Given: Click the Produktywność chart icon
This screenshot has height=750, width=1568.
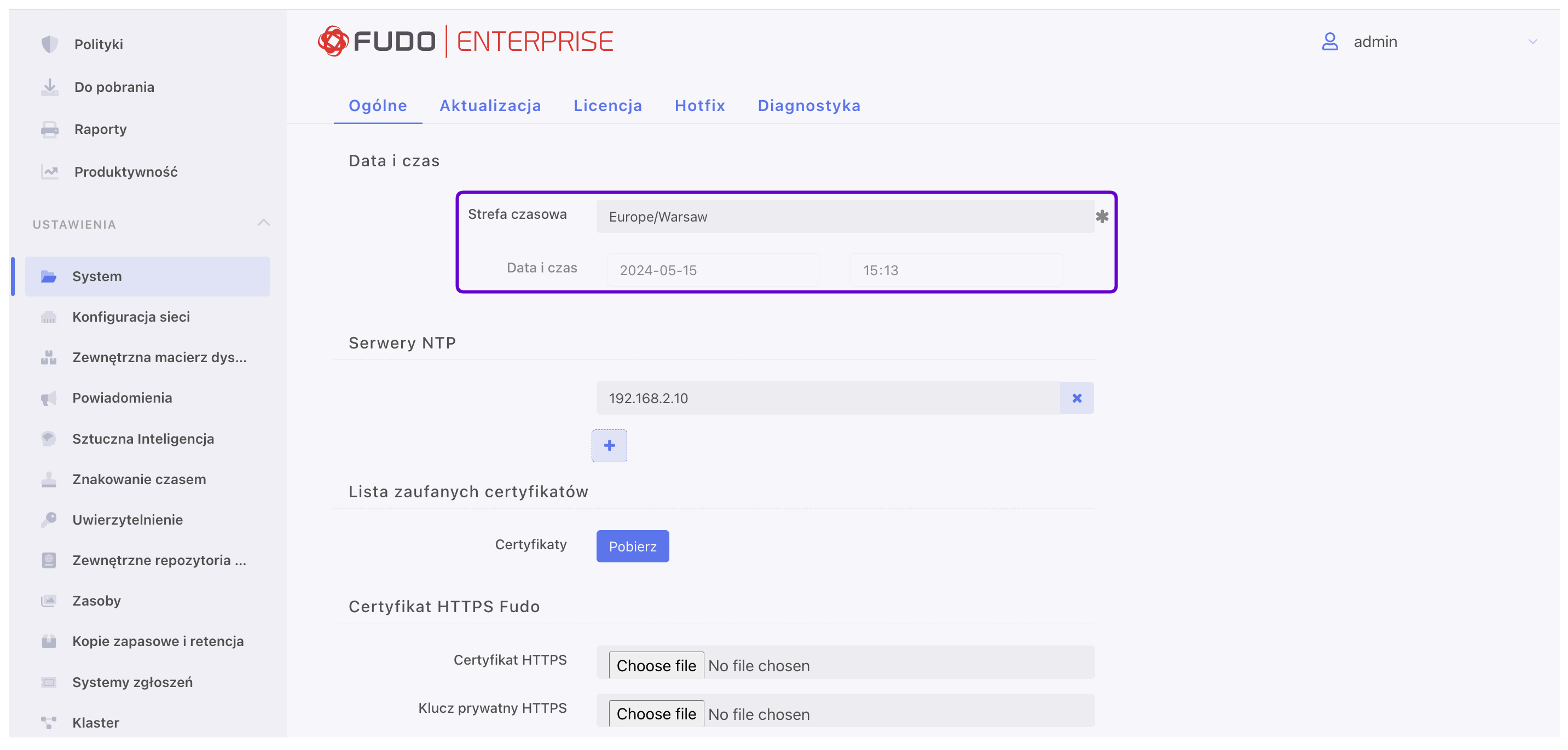Looking at the screenshot, I should point(49,172).
